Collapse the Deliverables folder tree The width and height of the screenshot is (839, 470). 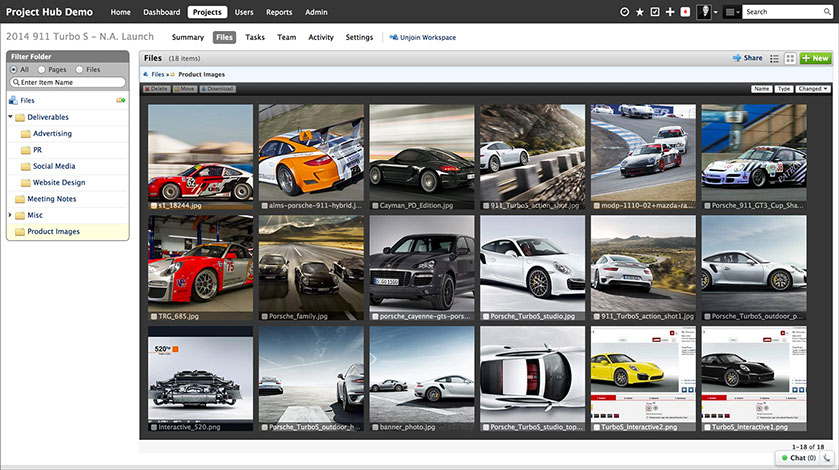tap(11, 117)
